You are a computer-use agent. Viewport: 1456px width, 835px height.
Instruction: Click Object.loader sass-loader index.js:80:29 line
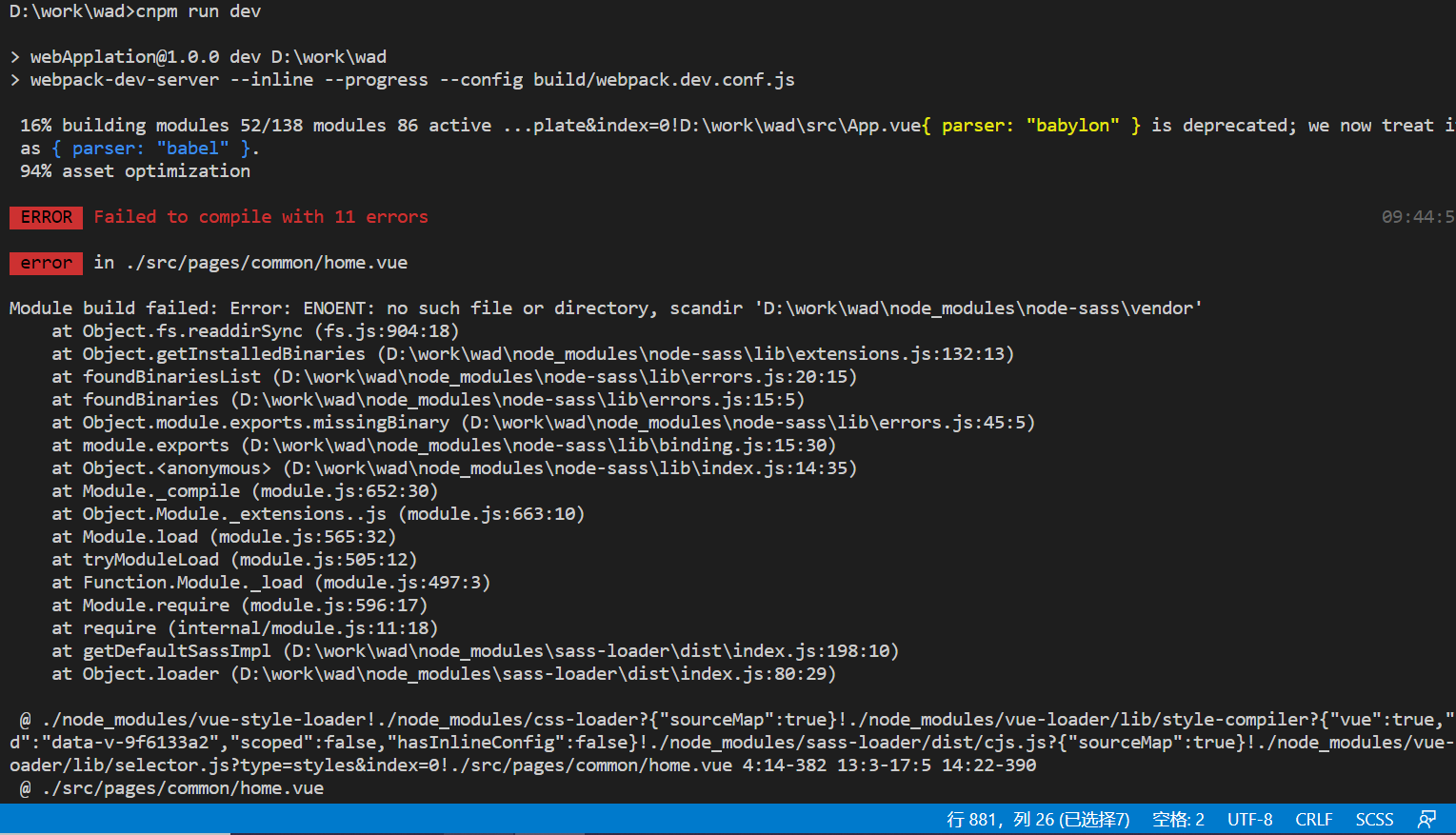pos(444,674)
